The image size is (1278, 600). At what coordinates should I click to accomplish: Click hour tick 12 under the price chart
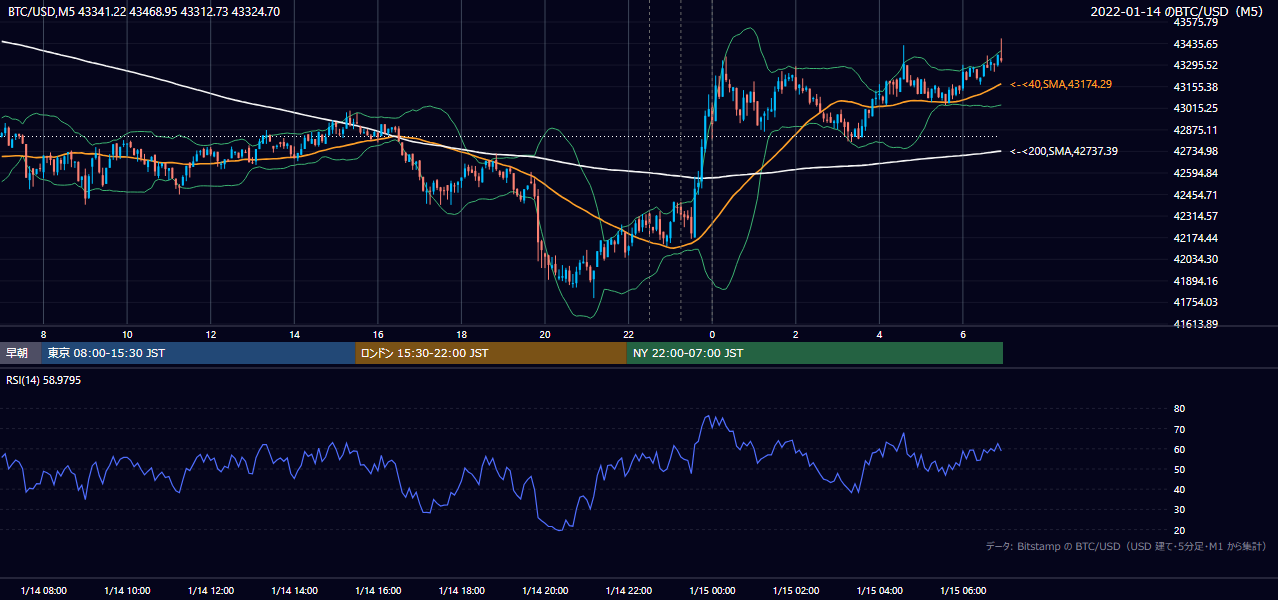[x=211, y=334]
